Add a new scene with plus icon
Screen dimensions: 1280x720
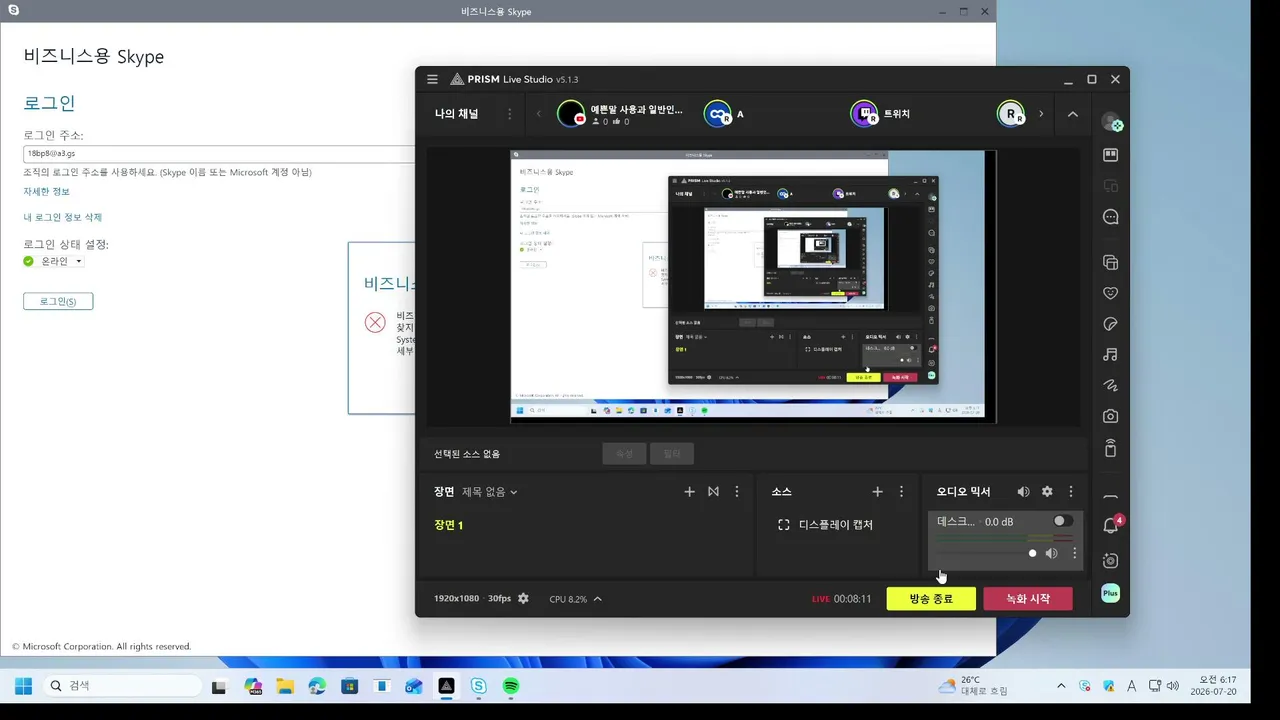pos(689,492)
